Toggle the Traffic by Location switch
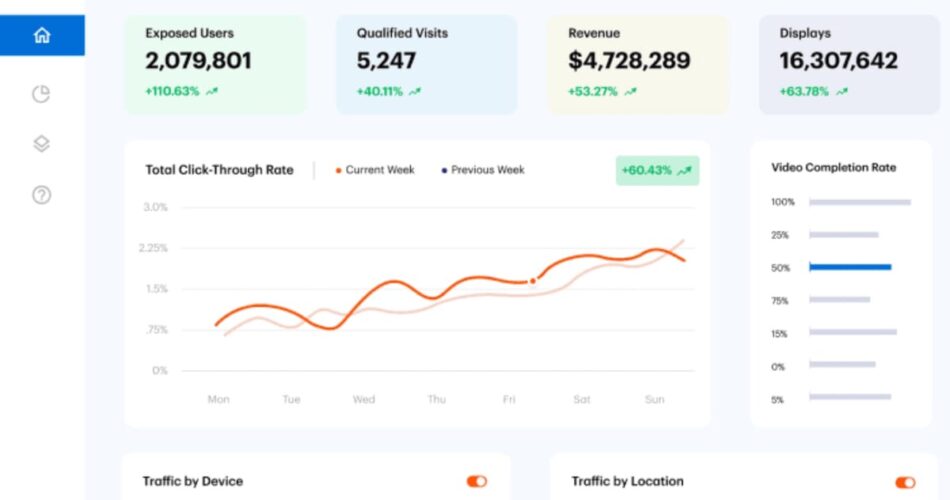The height and width of the screenshot is (500, 950). tap(905, 482)
